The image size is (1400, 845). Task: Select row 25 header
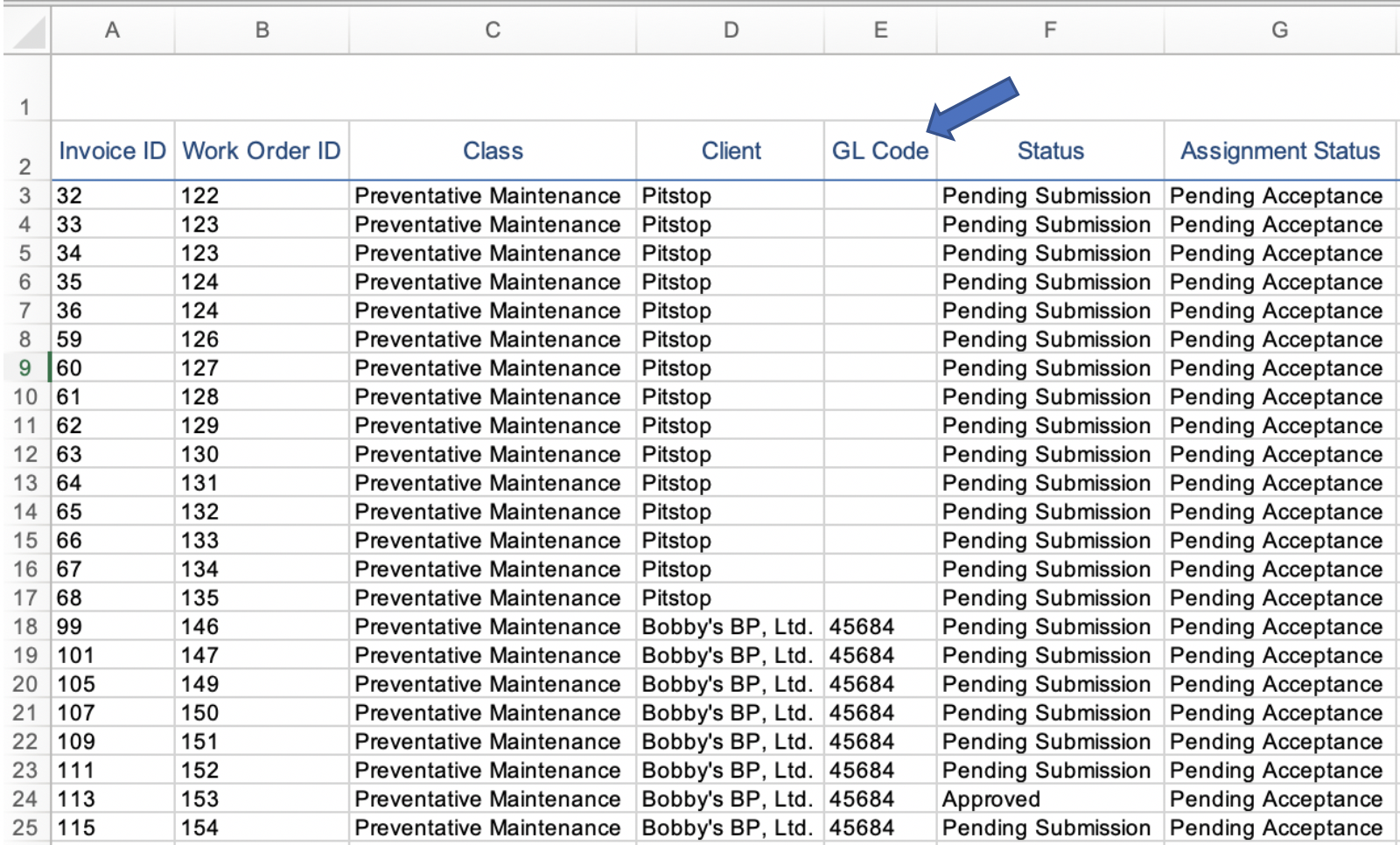24,828
